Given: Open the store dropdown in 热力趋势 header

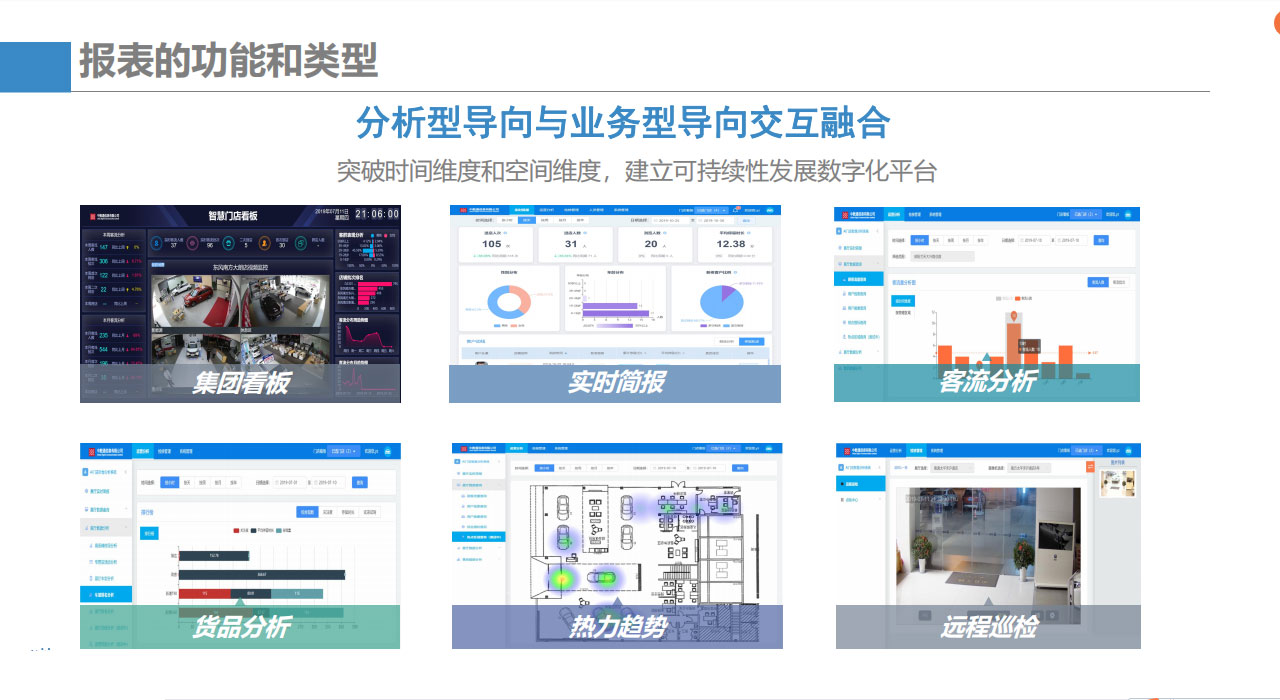Looking at the screenshot, I should pos(719,449).
